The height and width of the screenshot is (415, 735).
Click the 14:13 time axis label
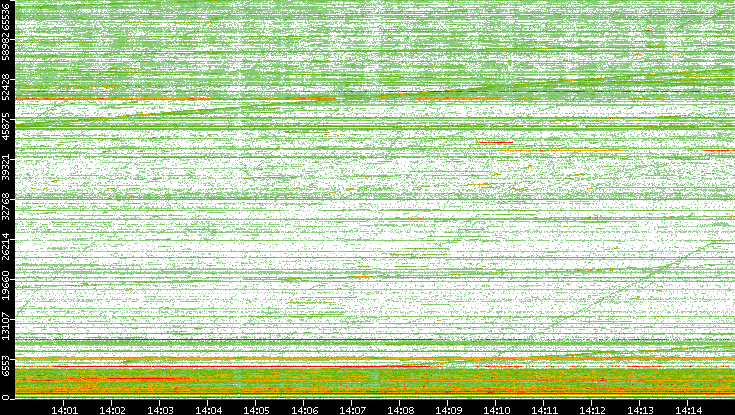coord(640,410)
